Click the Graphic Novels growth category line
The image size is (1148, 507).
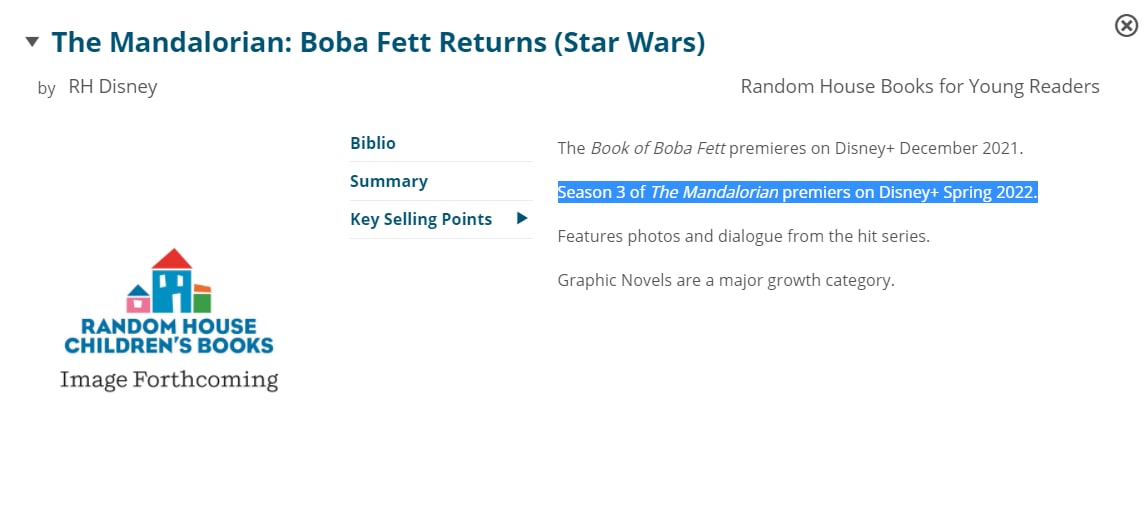click(725, 280)
